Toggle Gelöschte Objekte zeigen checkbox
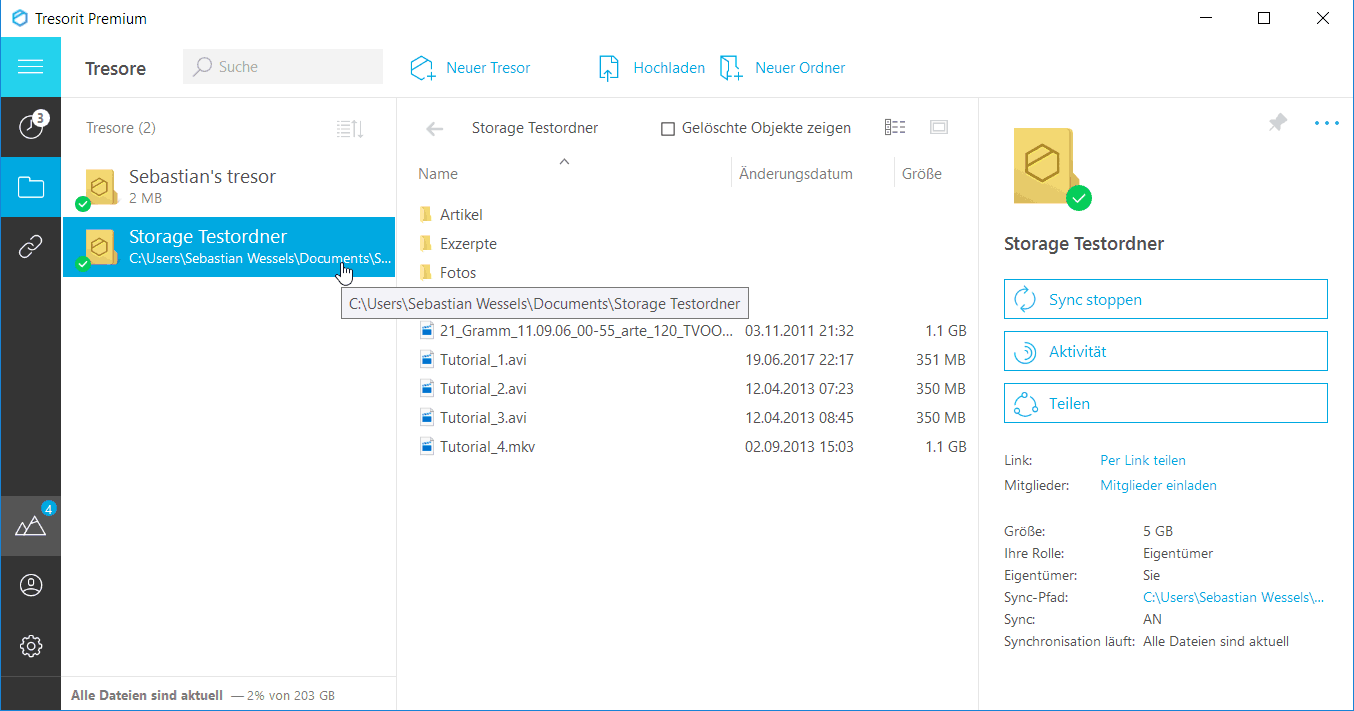Image resolution: width=1354 pixels, height=711 pixels. [668, 129]
